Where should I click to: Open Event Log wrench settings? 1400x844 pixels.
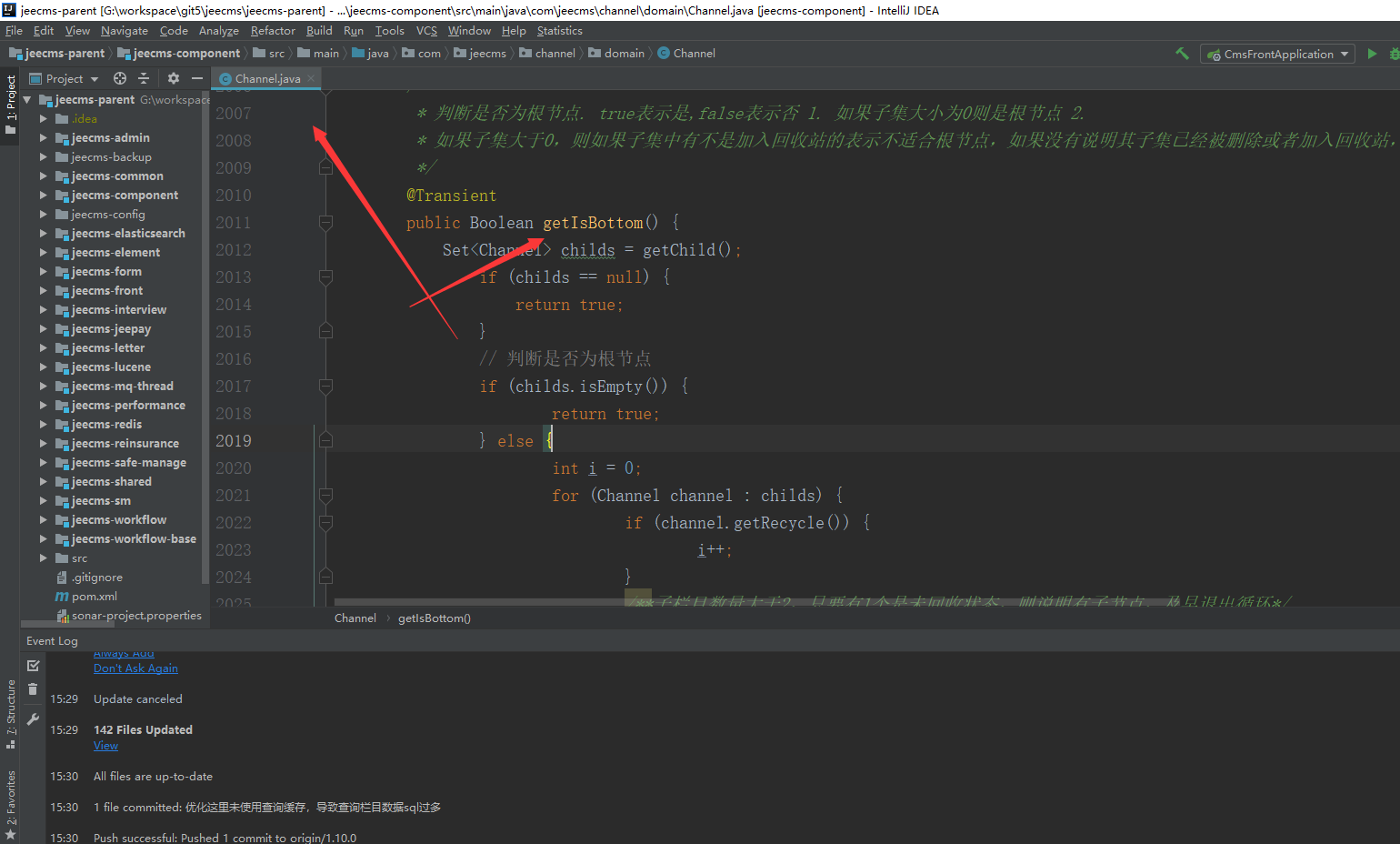(34, 719)
